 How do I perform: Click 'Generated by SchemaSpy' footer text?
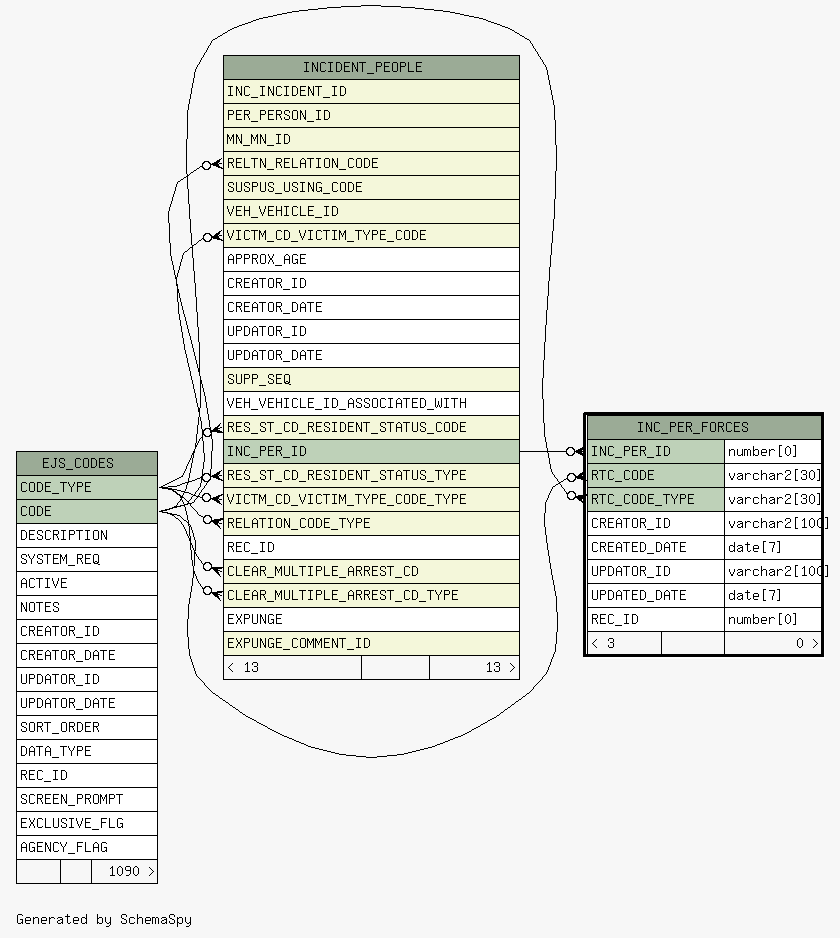coord(104,919)
